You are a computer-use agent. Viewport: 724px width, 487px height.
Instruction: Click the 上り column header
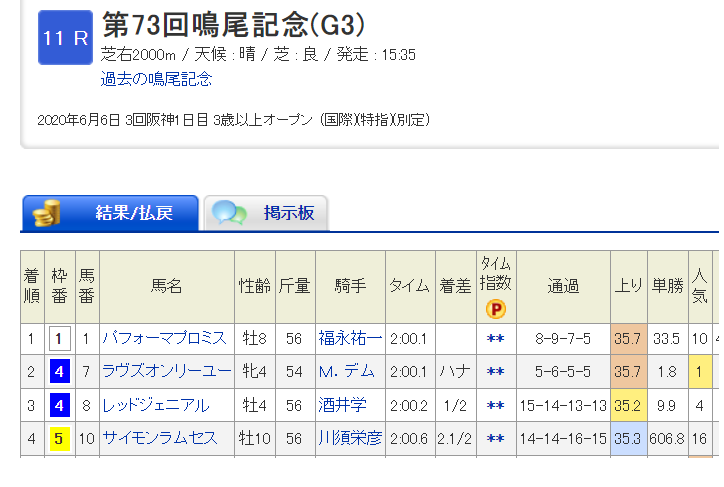(628, 286)
